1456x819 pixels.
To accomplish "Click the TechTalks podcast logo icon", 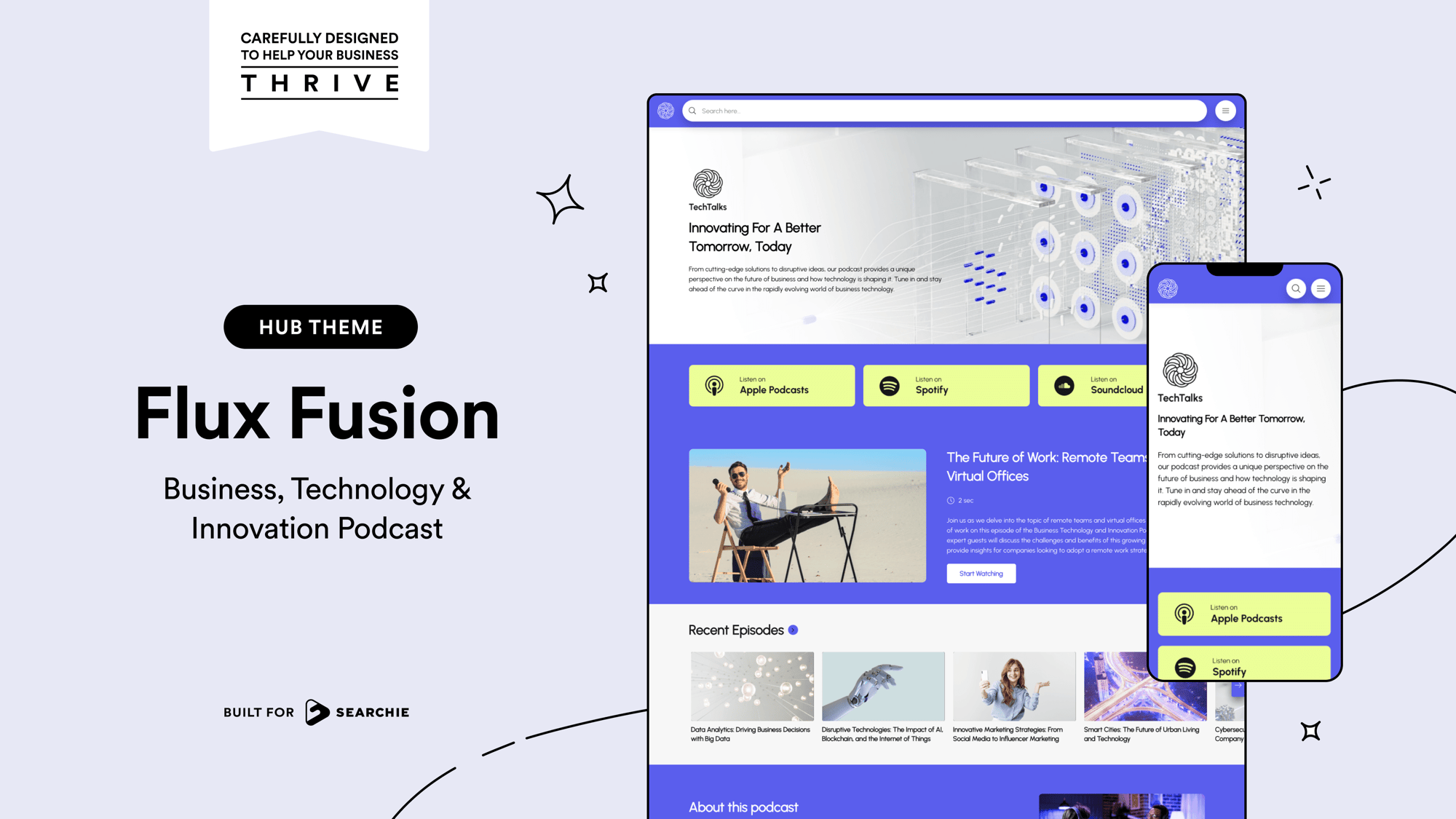I will tap(705, 184).
